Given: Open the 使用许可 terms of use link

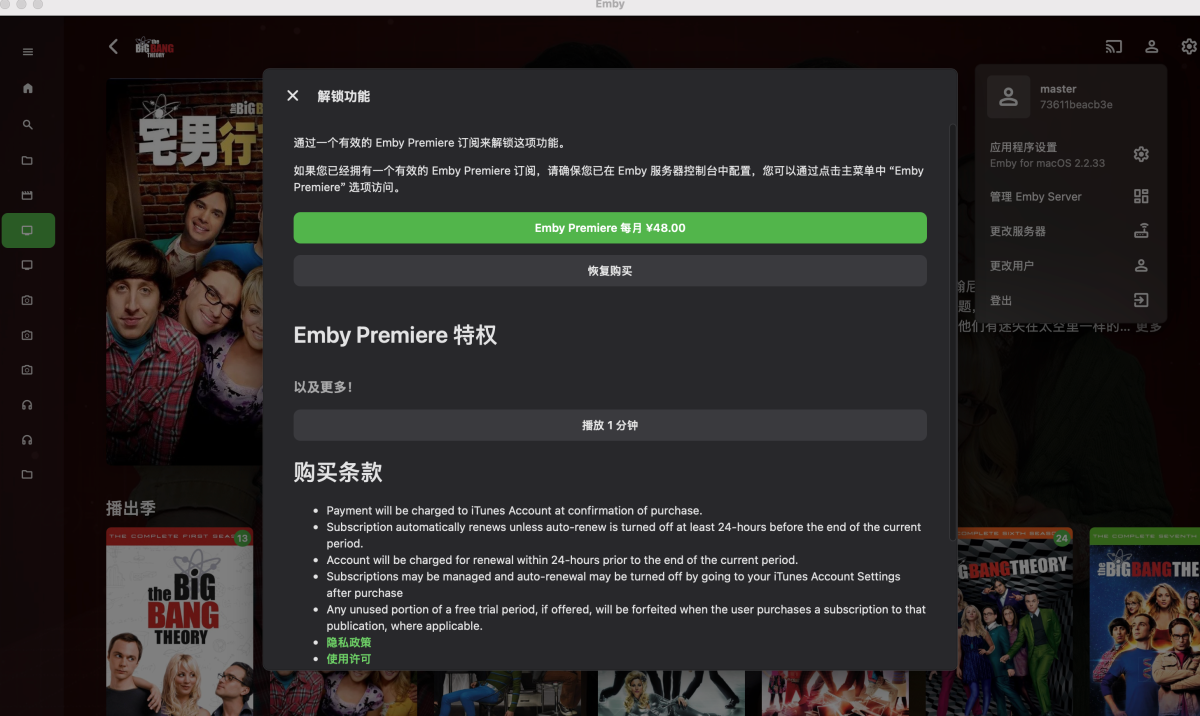Looking at the screenshot, I should coord(349,659).
